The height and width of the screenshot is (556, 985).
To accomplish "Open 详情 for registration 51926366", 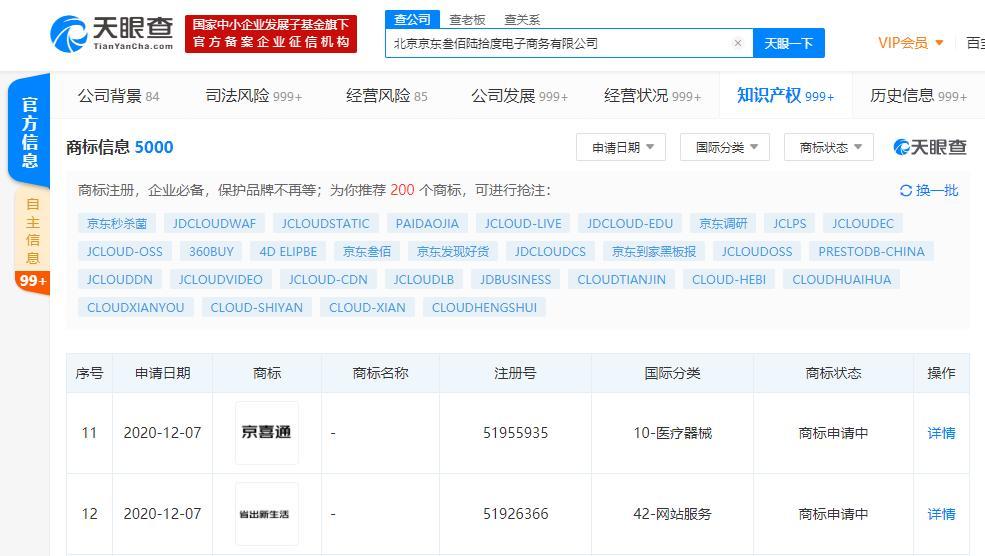I will click(941, 514).
